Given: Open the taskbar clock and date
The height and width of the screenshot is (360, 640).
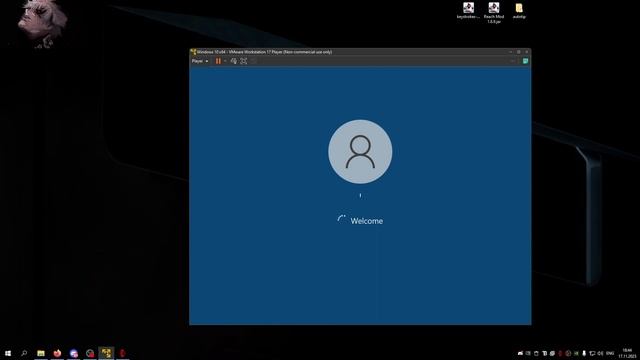Looking at the screenshot, I should (627, 353).
